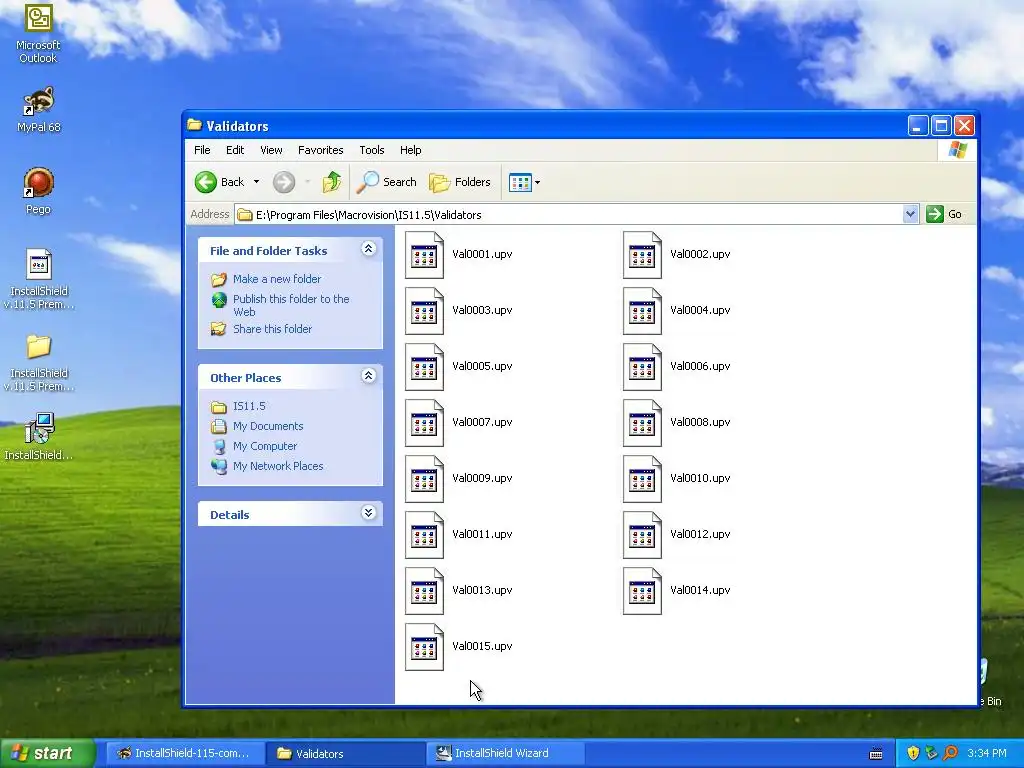Open My Documents from Other Places
Image resolution: width=1024 pixels, height=768 pixels.
(x=268, y=426)
